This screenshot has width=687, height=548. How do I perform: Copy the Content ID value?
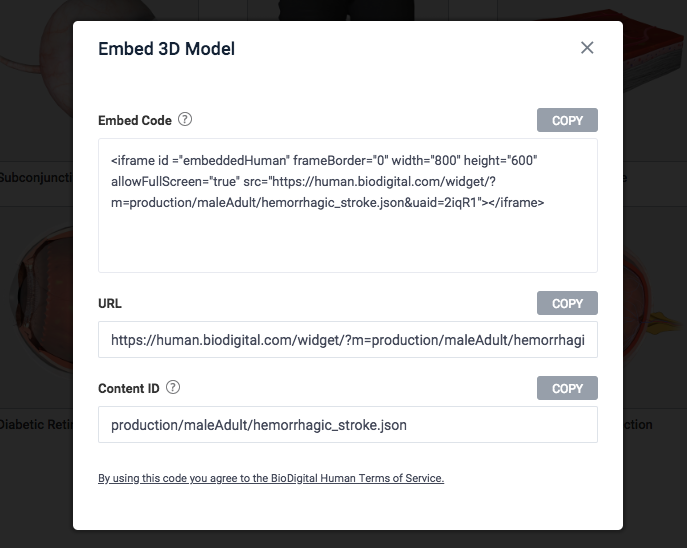point(567,388)
